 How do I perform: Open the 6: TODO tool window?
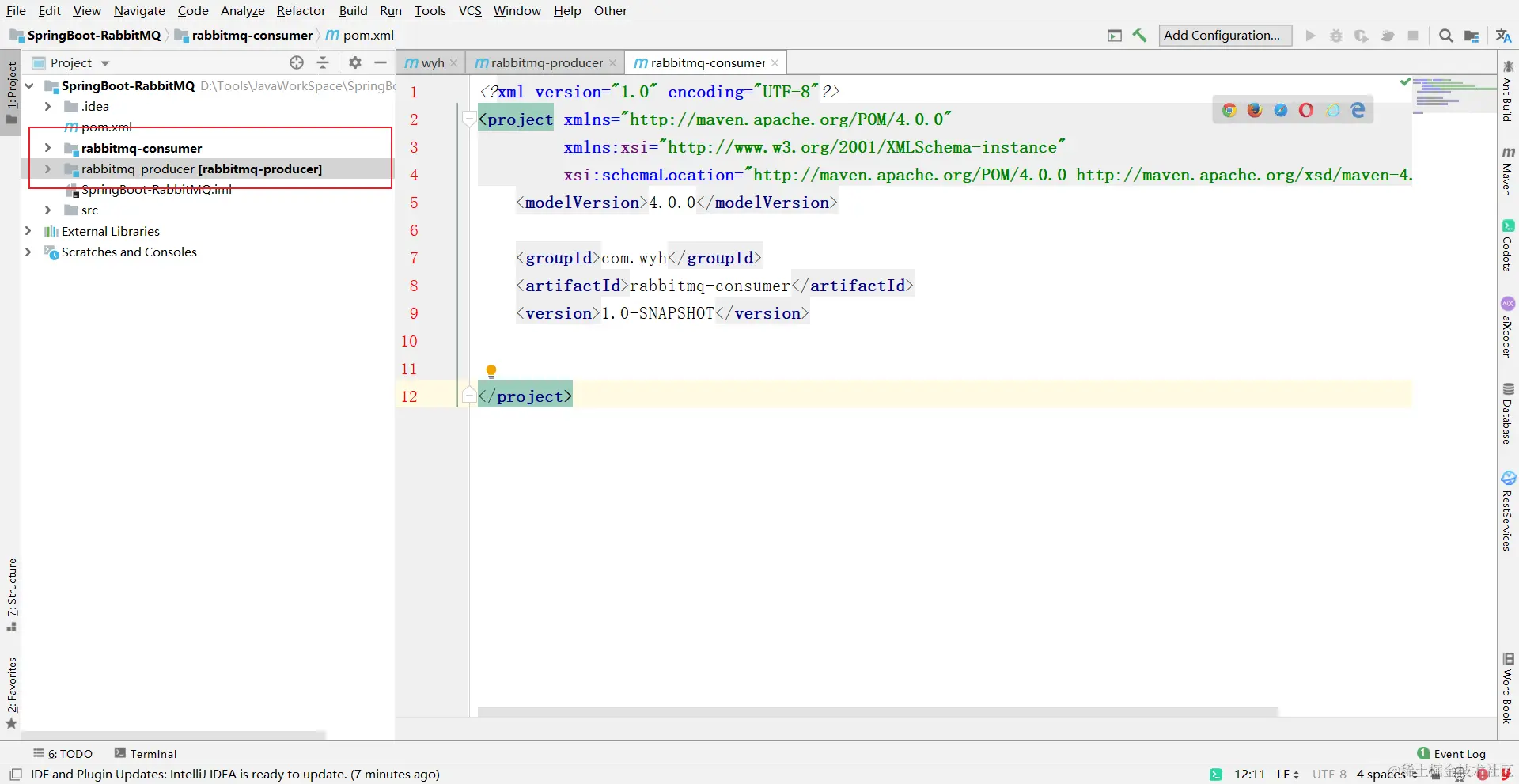pos(63,754)
